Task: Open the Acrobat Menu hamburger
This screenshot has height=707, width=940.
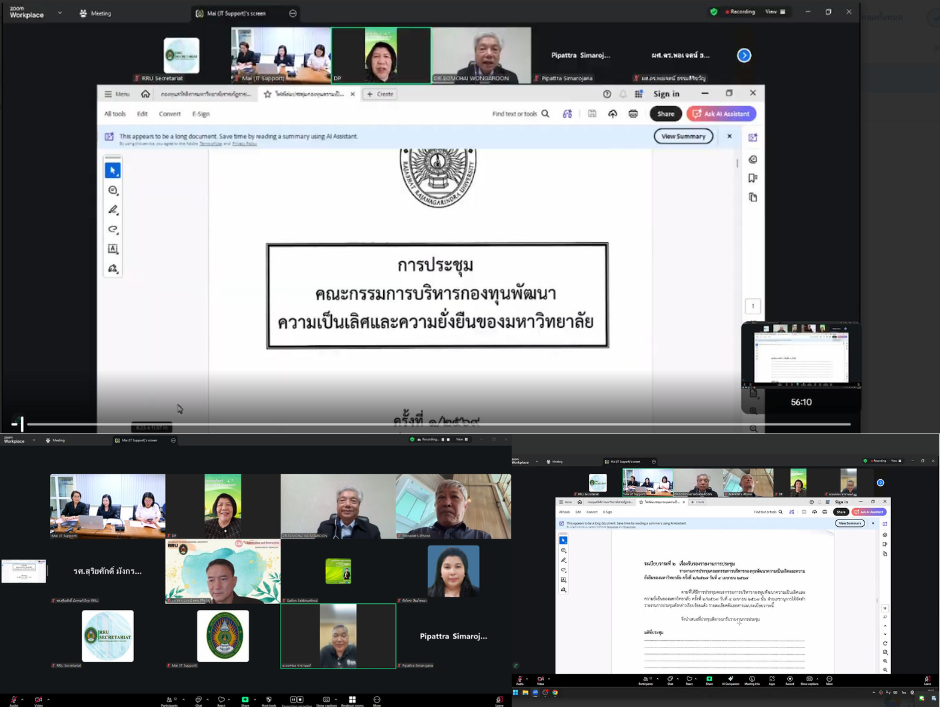Action: coord(117,94)
